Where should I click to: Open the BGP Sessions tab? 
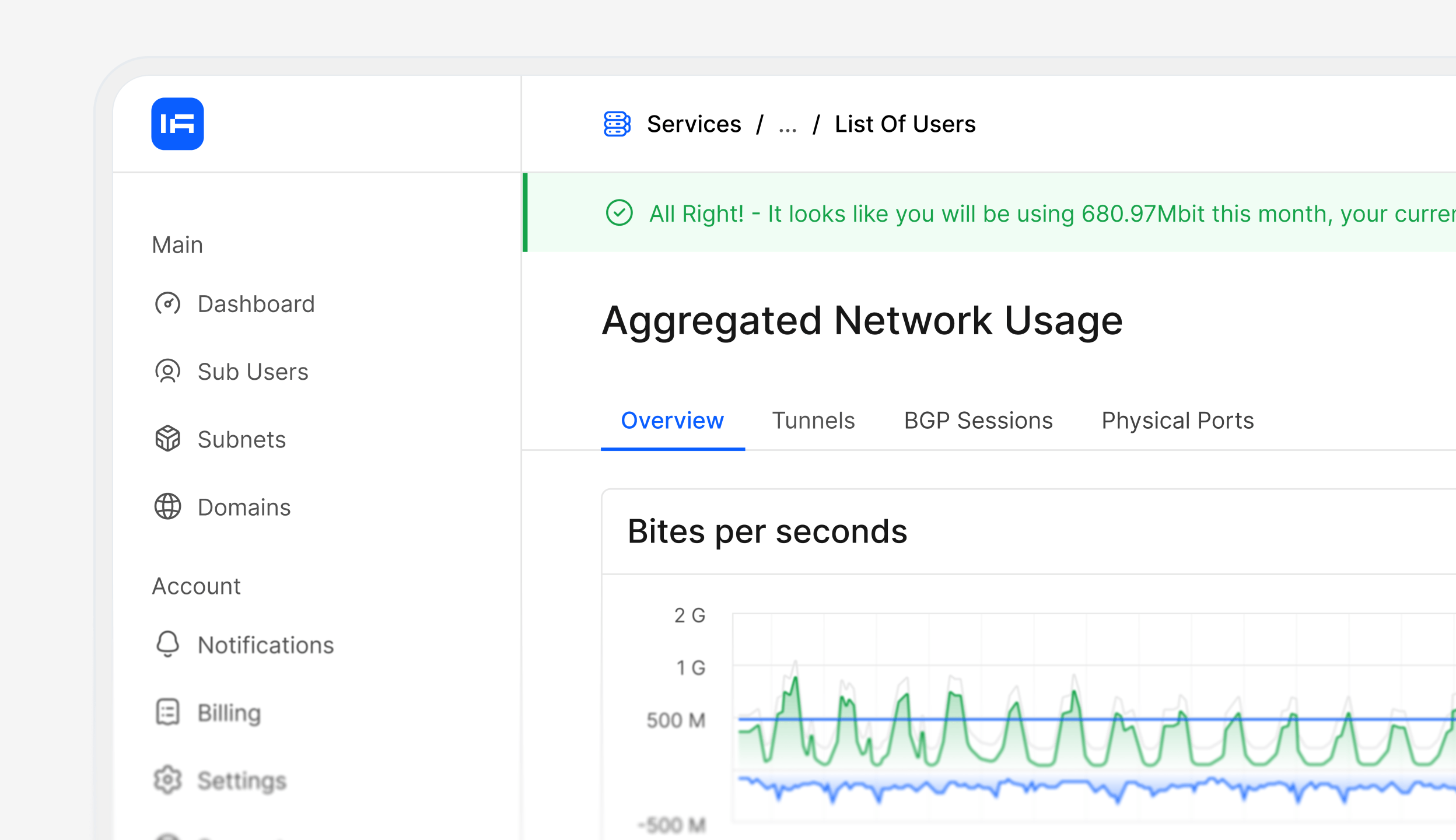click(978, 421)
